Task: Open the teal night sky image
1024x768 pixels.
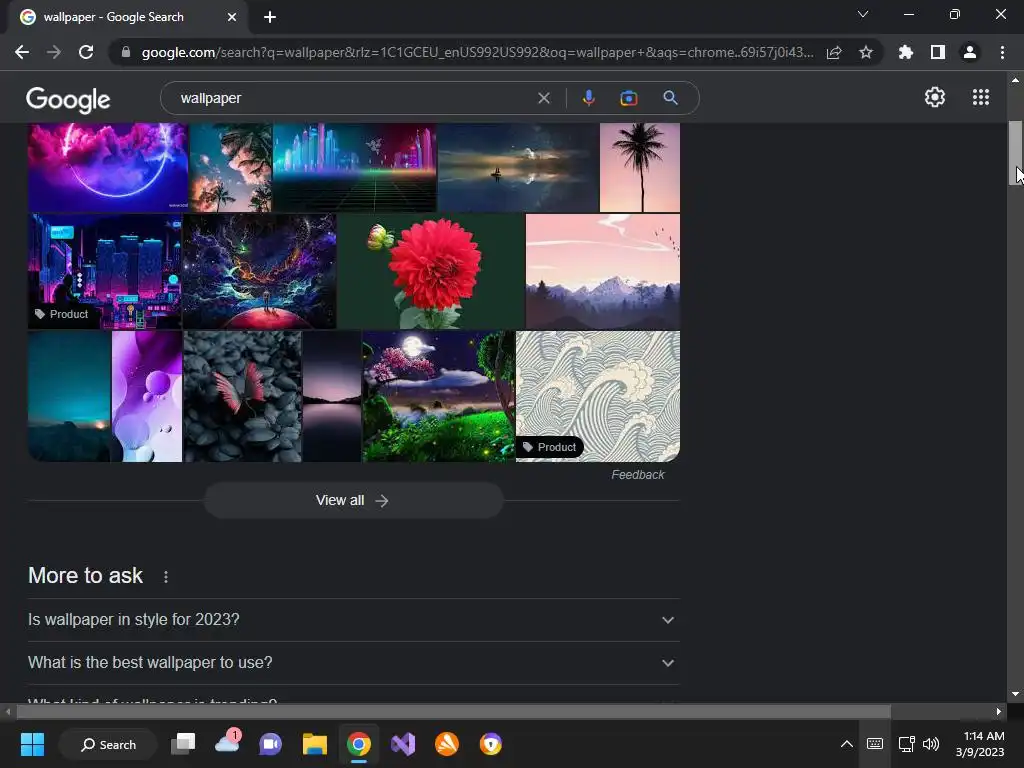Action: tap(69, 396)
